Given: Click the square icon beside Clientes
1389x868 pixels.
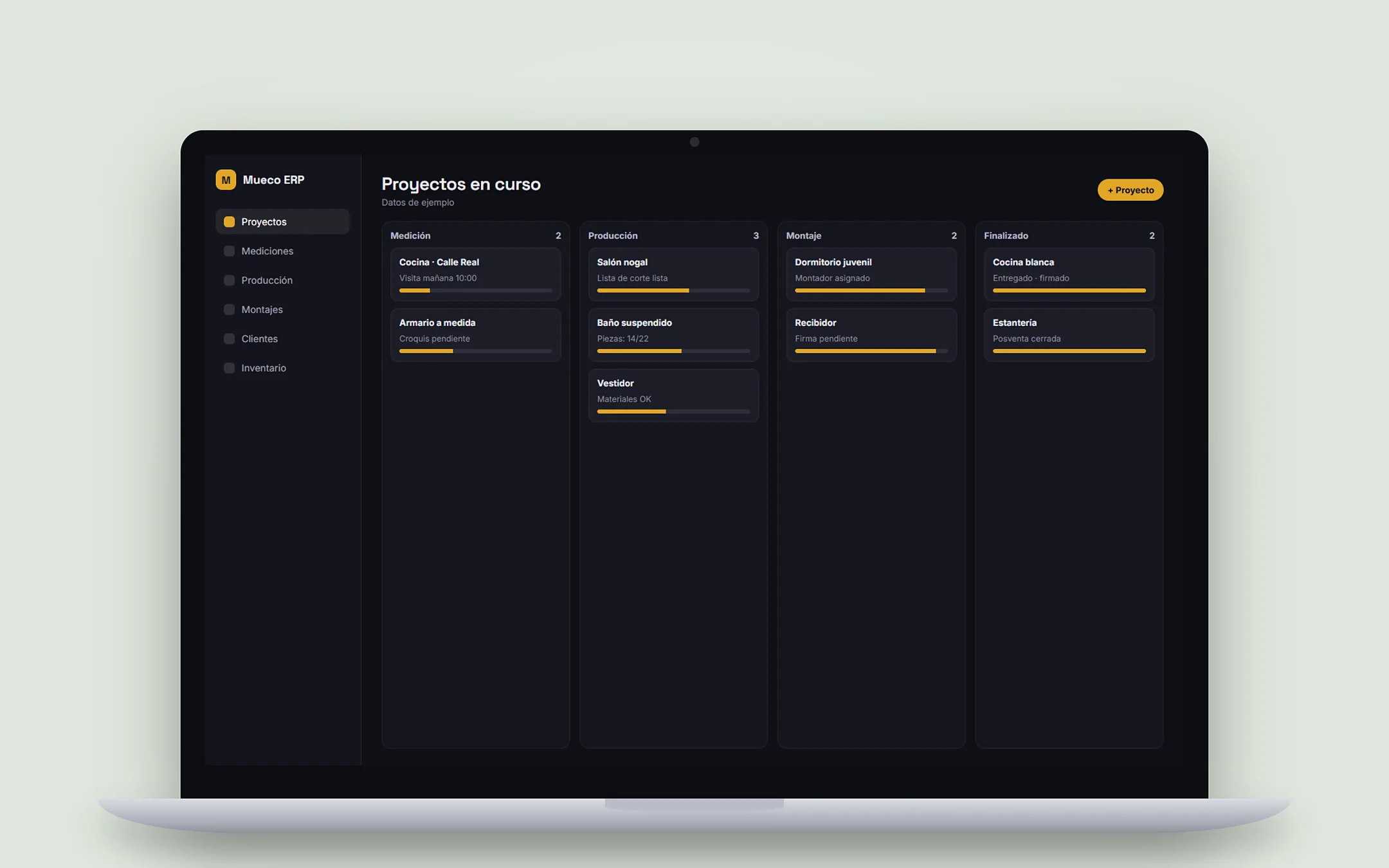Looking at the screenshot, I should click(229, 339).
